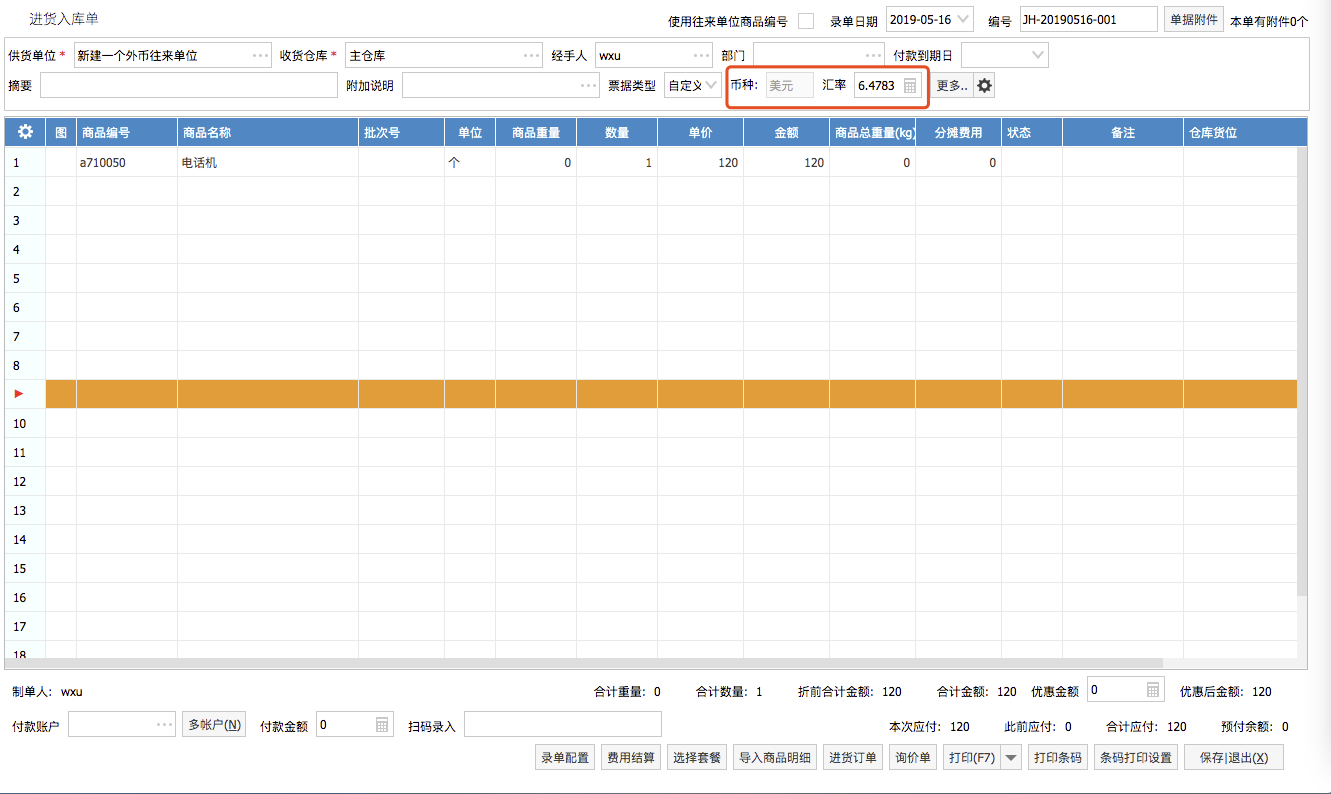Open 供货单位 lookup ellipsis
1331x794 pixels.
pos(260,55)
